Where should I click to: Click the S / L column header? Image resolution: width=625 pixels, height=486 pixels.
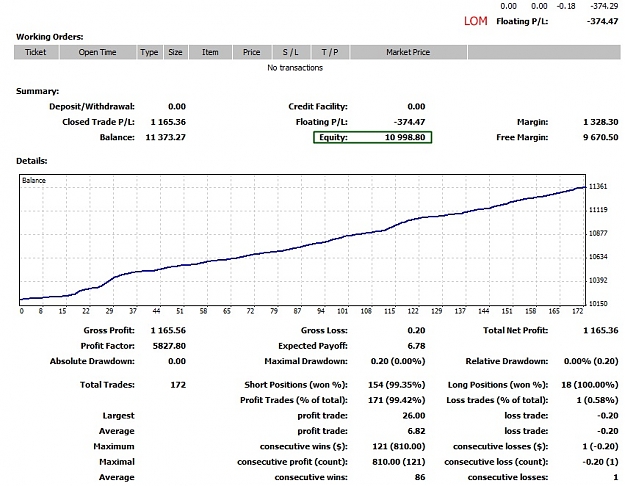click(291, 52)
